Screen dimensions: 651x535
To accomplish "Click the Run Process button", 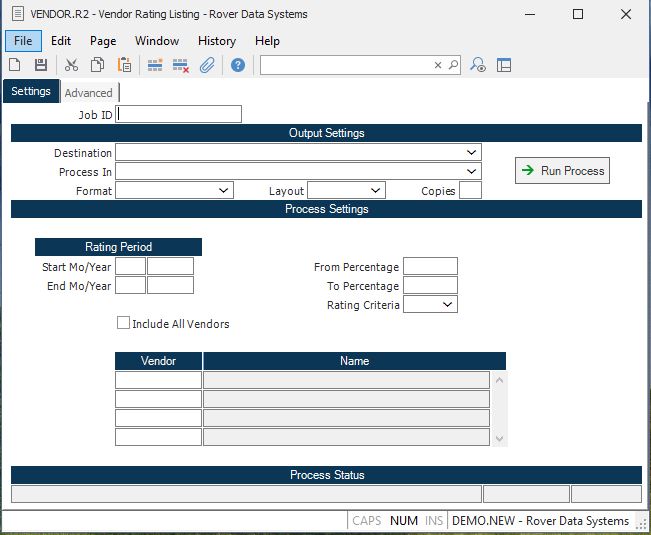I will point(562,171).
